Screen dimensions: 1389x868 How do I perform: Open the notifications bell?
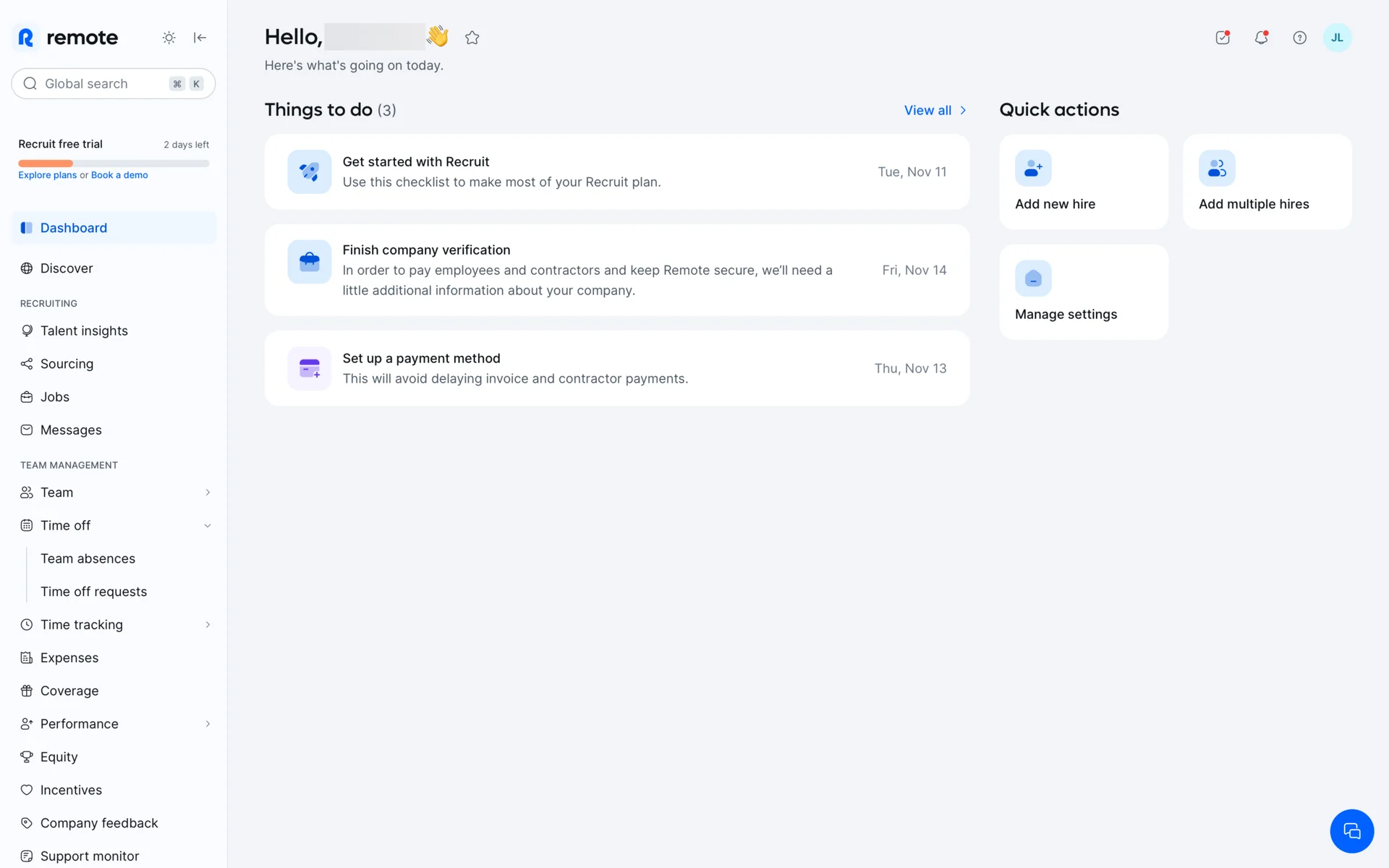coord(1261,38)
